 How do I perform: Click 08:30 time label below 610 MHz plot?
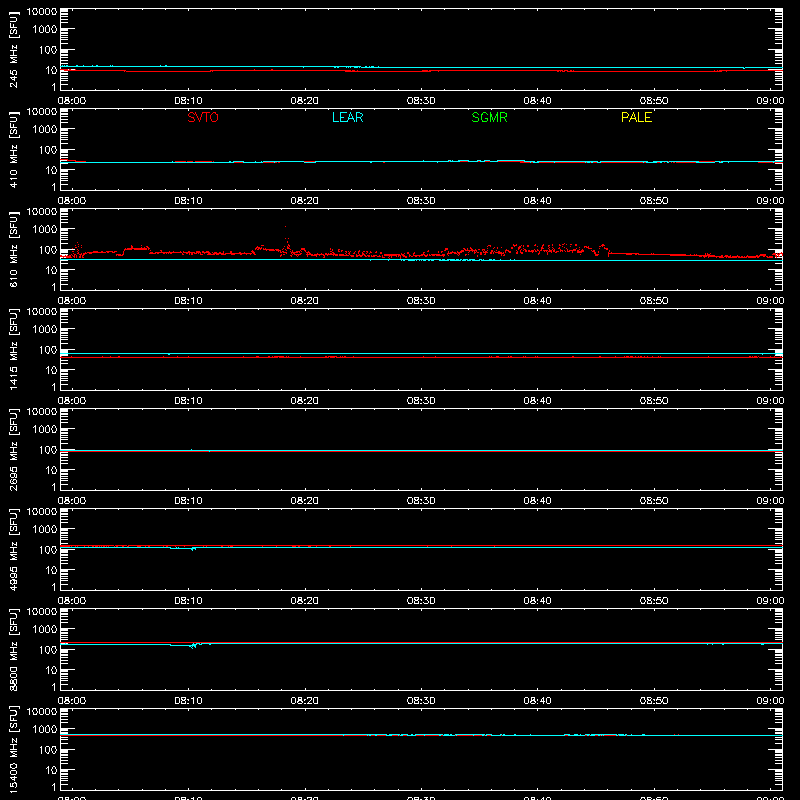[421, 301]
